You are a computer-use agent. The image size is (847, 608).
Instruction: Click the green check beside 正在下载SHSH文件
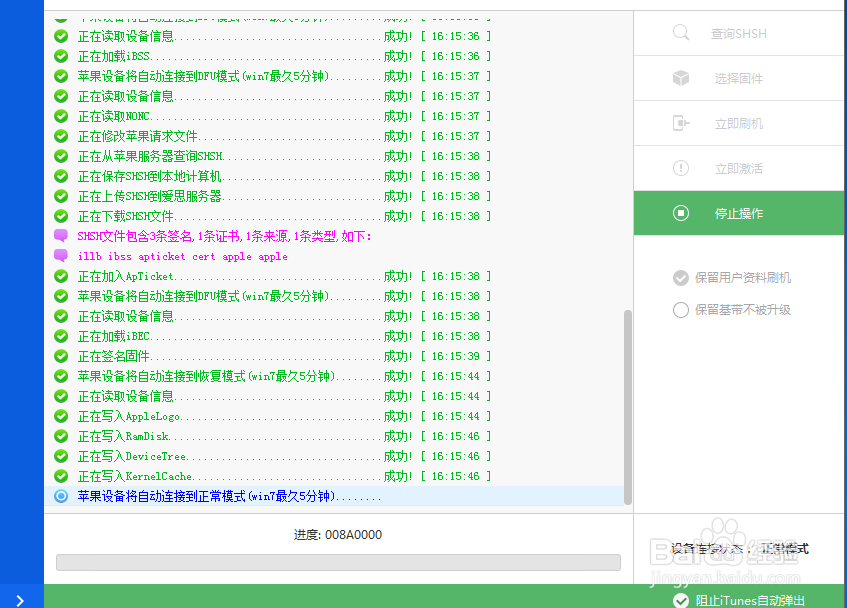point(62,216)
